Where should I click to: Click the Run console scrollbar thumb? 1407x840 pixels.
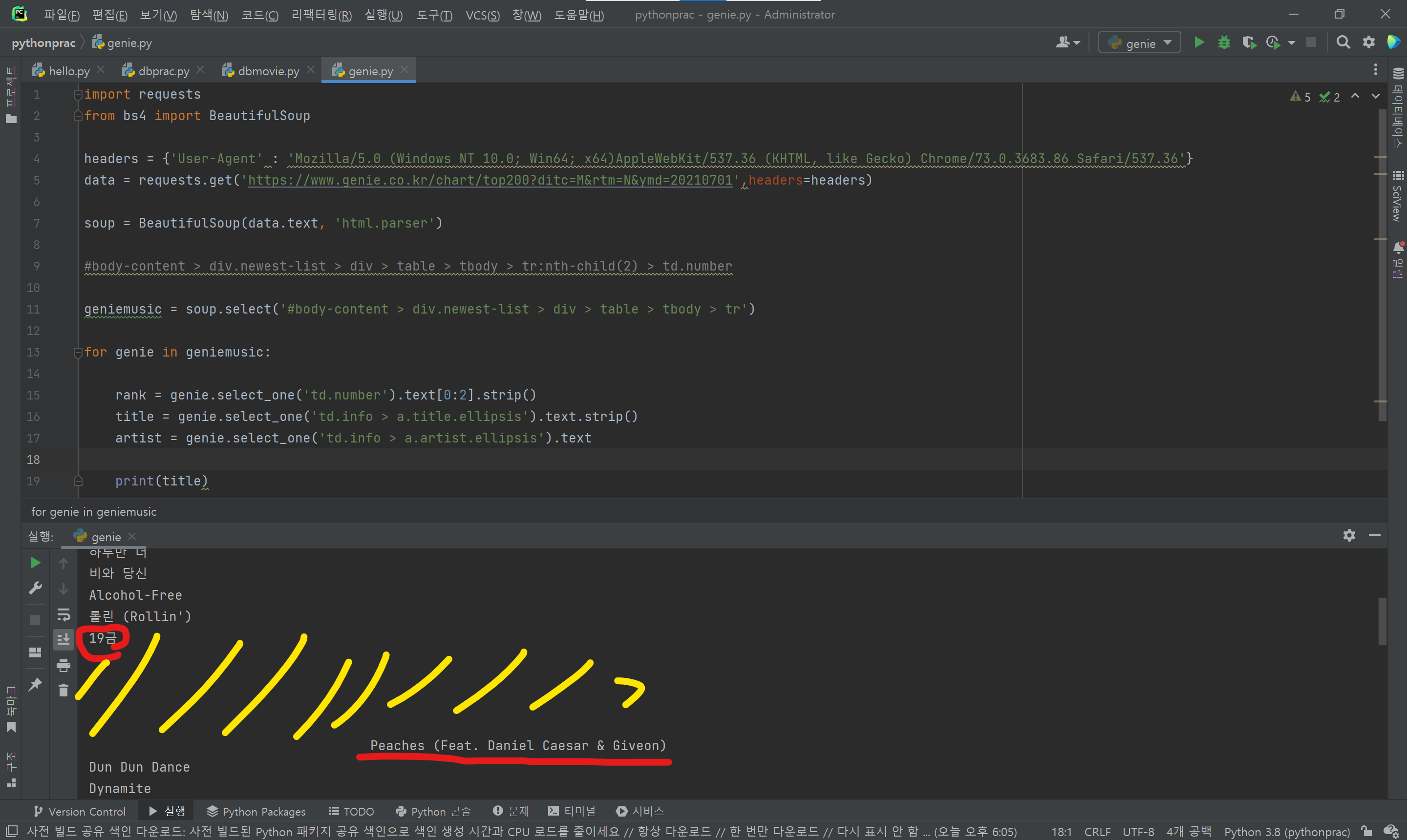[1382, 620]
